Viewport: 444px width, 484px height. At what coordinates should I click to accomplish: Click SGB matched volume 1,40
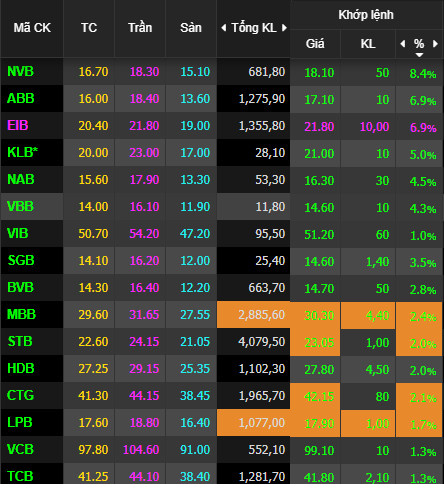tap(378, 262)
